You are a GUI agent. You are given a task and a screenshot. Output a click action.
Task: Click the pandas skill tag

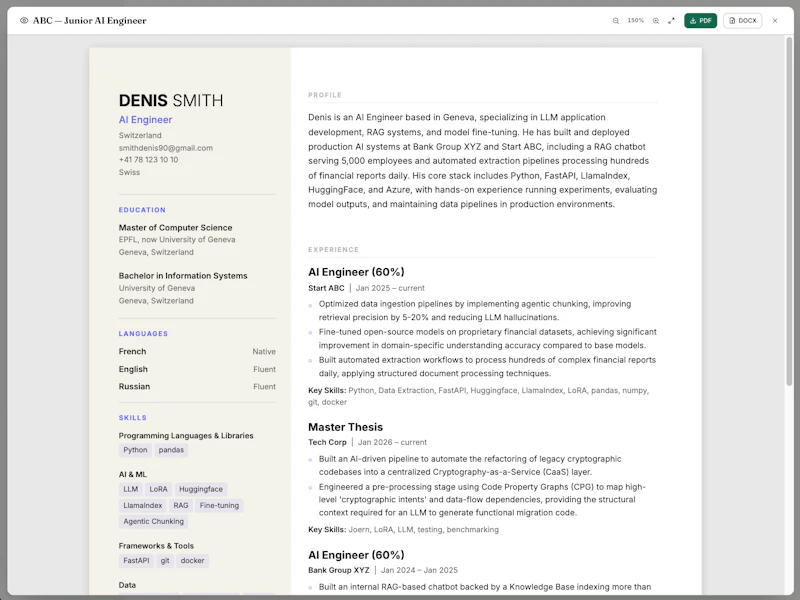pos(171,450)
